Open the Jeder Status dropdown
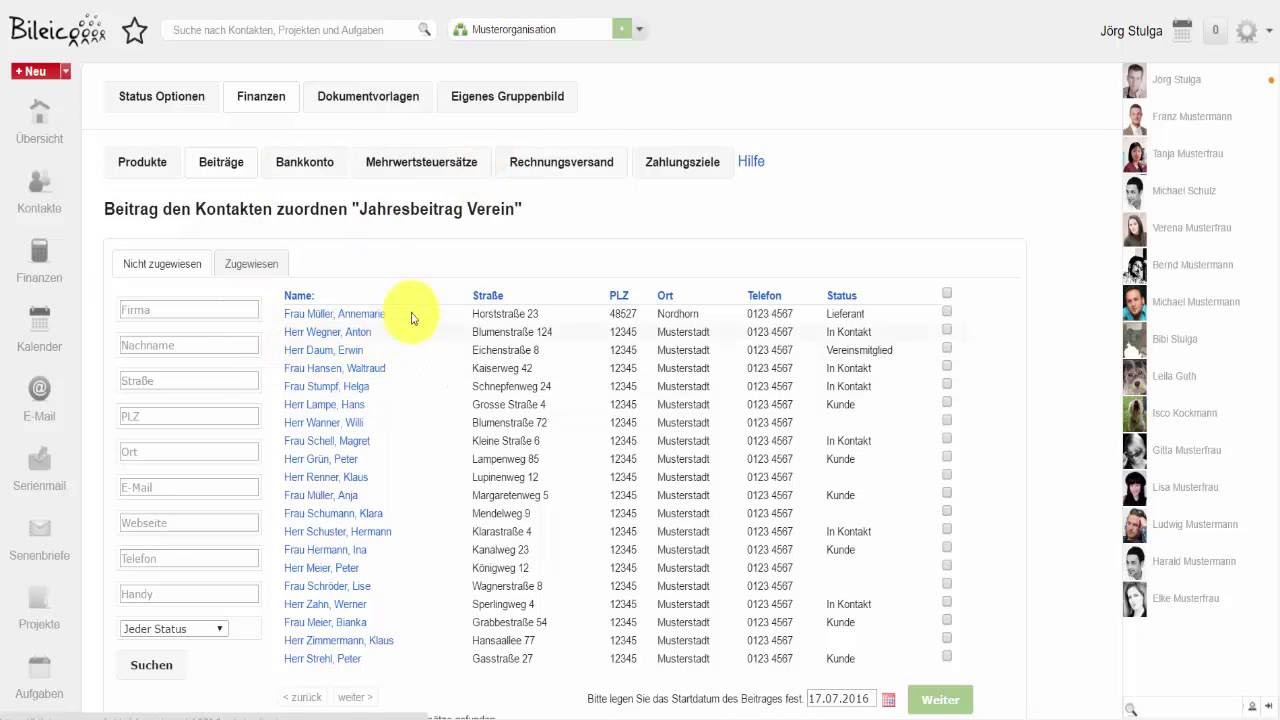Viewport: 1280px width, 720px height. [174, 629]
